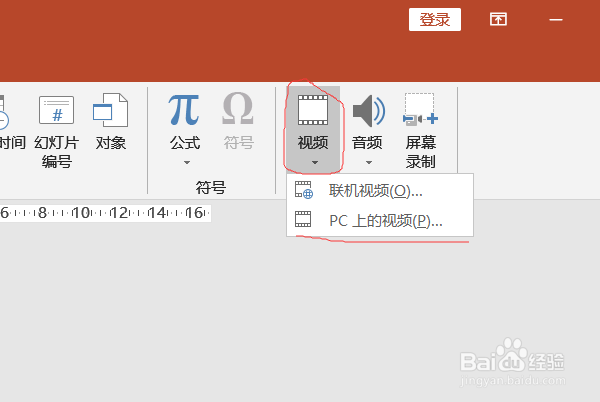Click the 登录 sign-in button
Image resolution: width=600 pixels, height=402 pixels.
click(x=435, y=20)
